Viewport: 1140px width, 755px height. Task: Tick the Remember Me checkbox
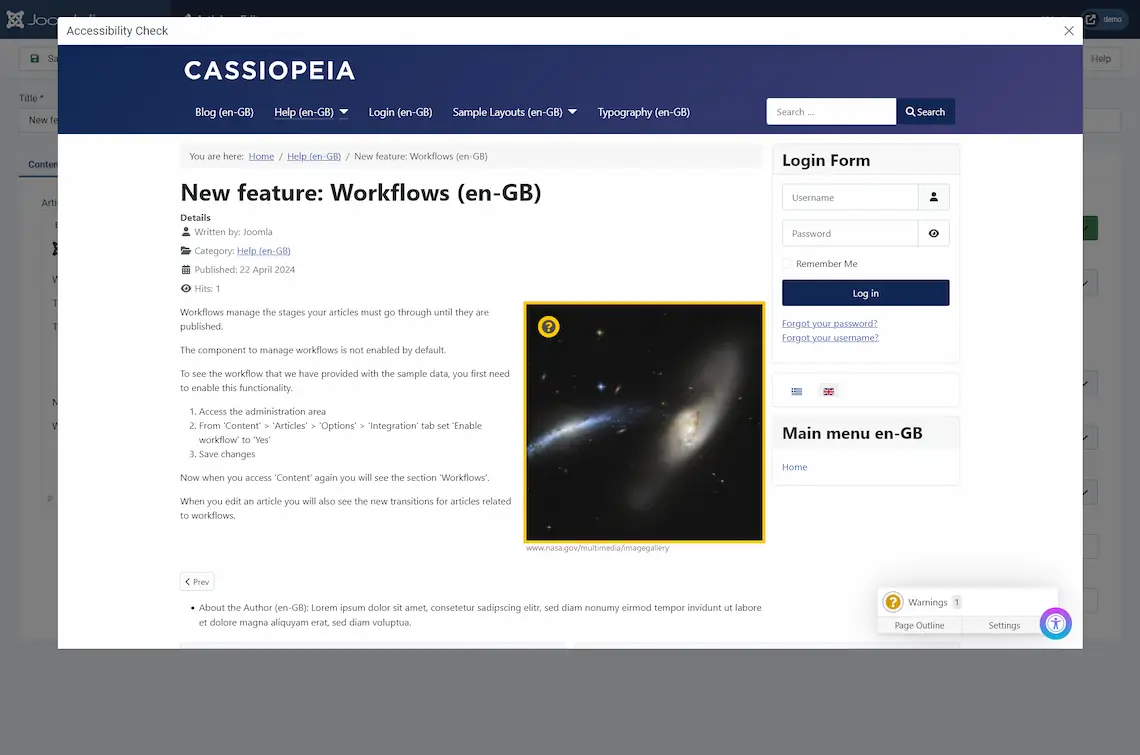tap(787, 264)
